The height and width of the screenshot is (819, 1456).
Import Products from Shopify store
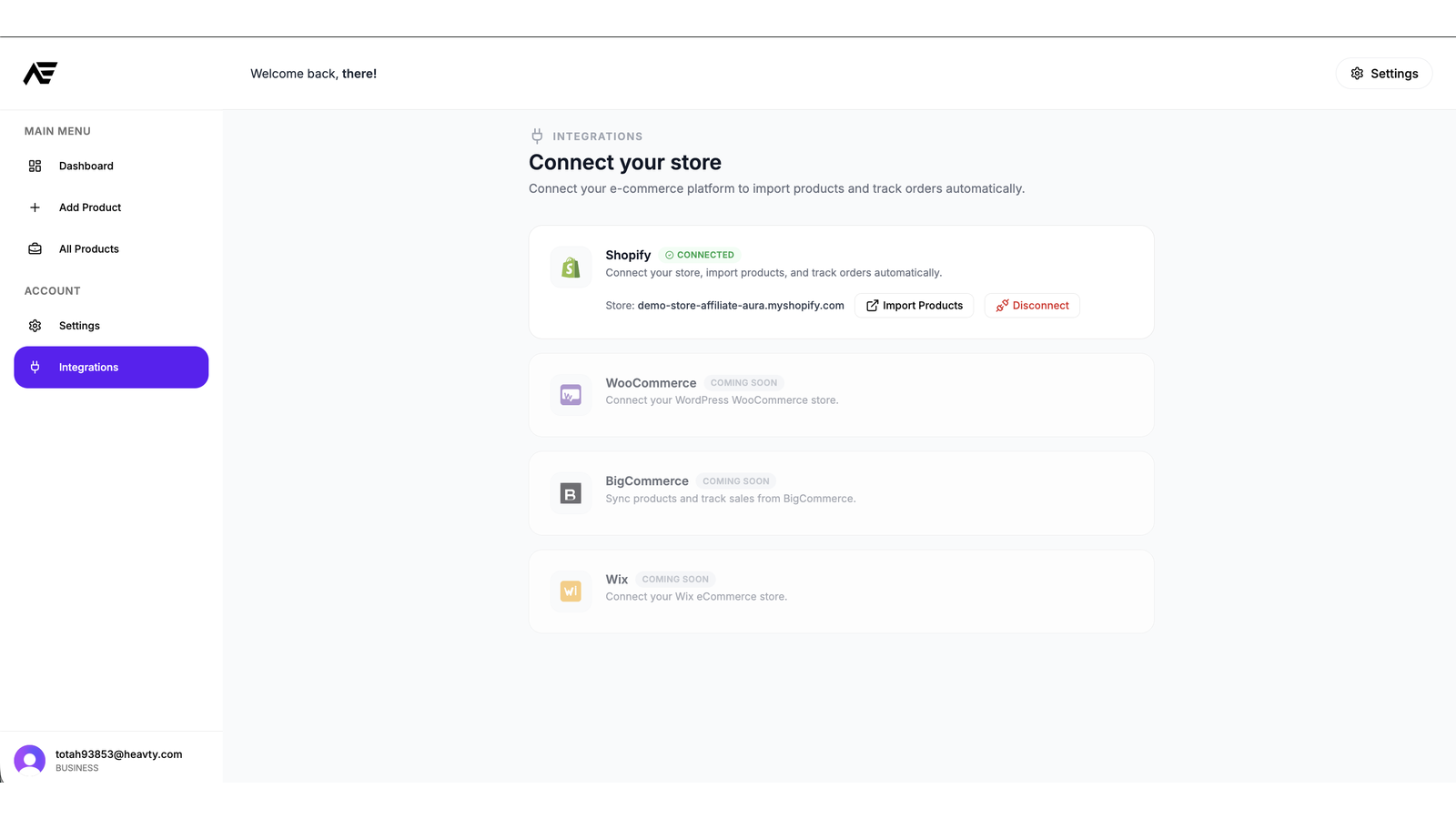[x=914, y=306]
